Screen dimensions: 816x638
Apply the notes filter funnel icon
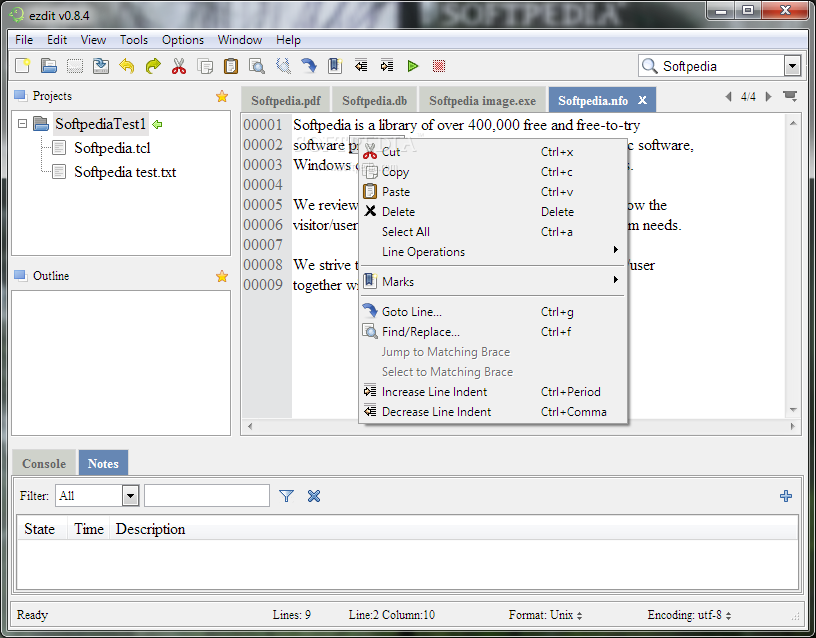(286, 496)
